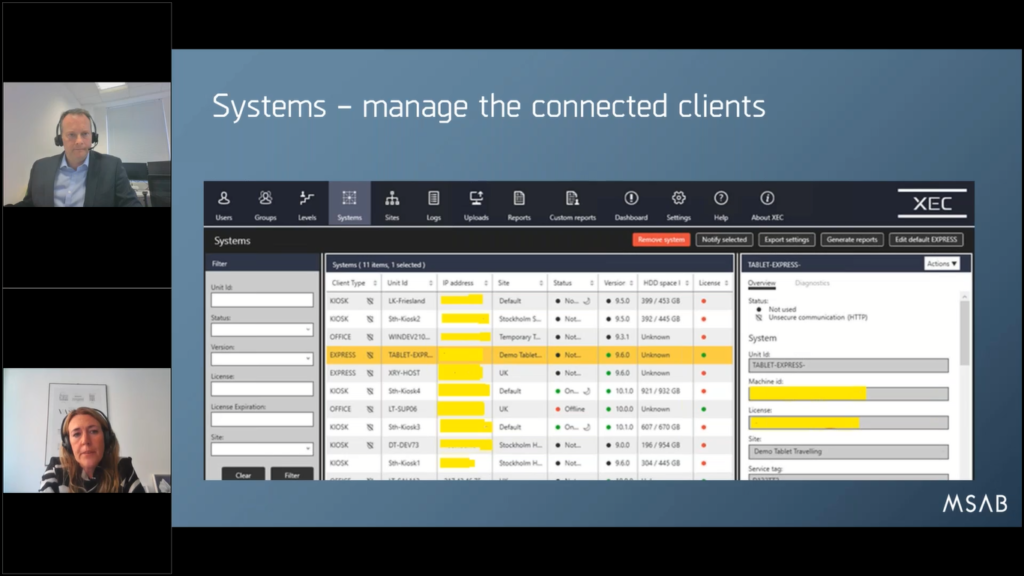The width and height of the screenshot is (1024, 576).
Task: Sort by the IP address column
Action: (x=464, y=283)
